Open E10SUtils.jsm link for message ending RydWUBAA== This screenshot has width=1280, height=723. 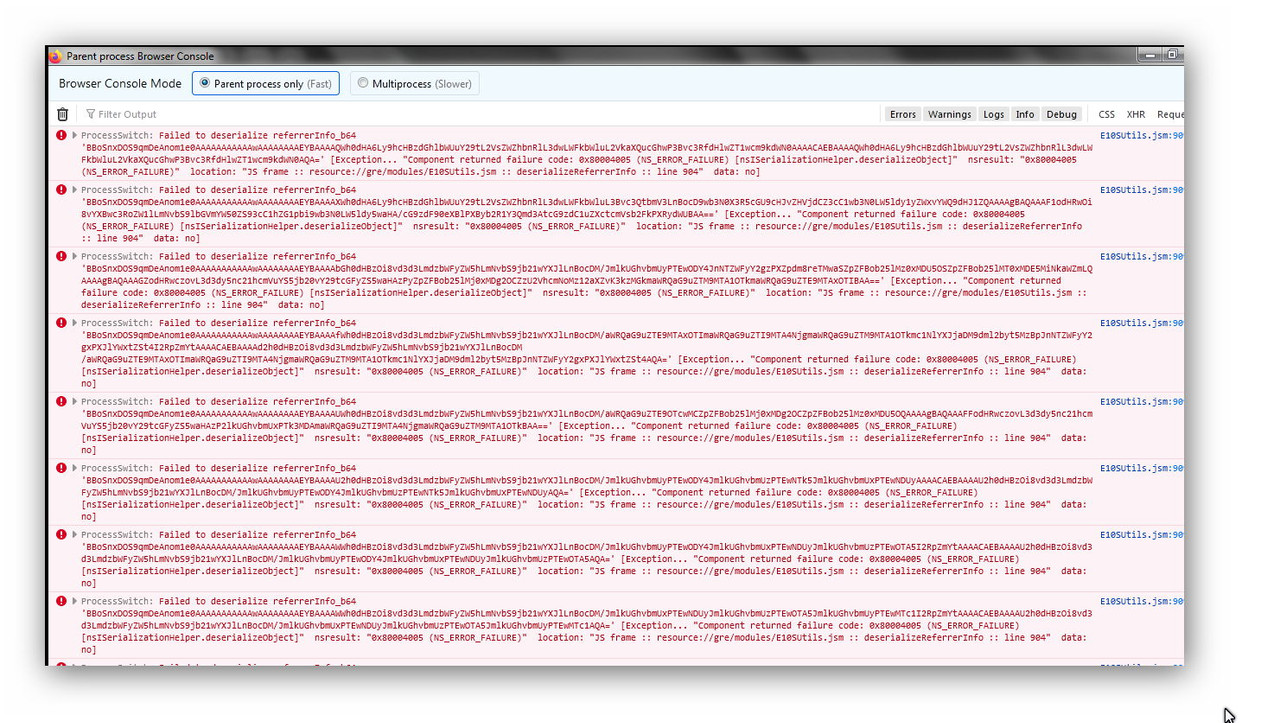[x=1141, y=190]
